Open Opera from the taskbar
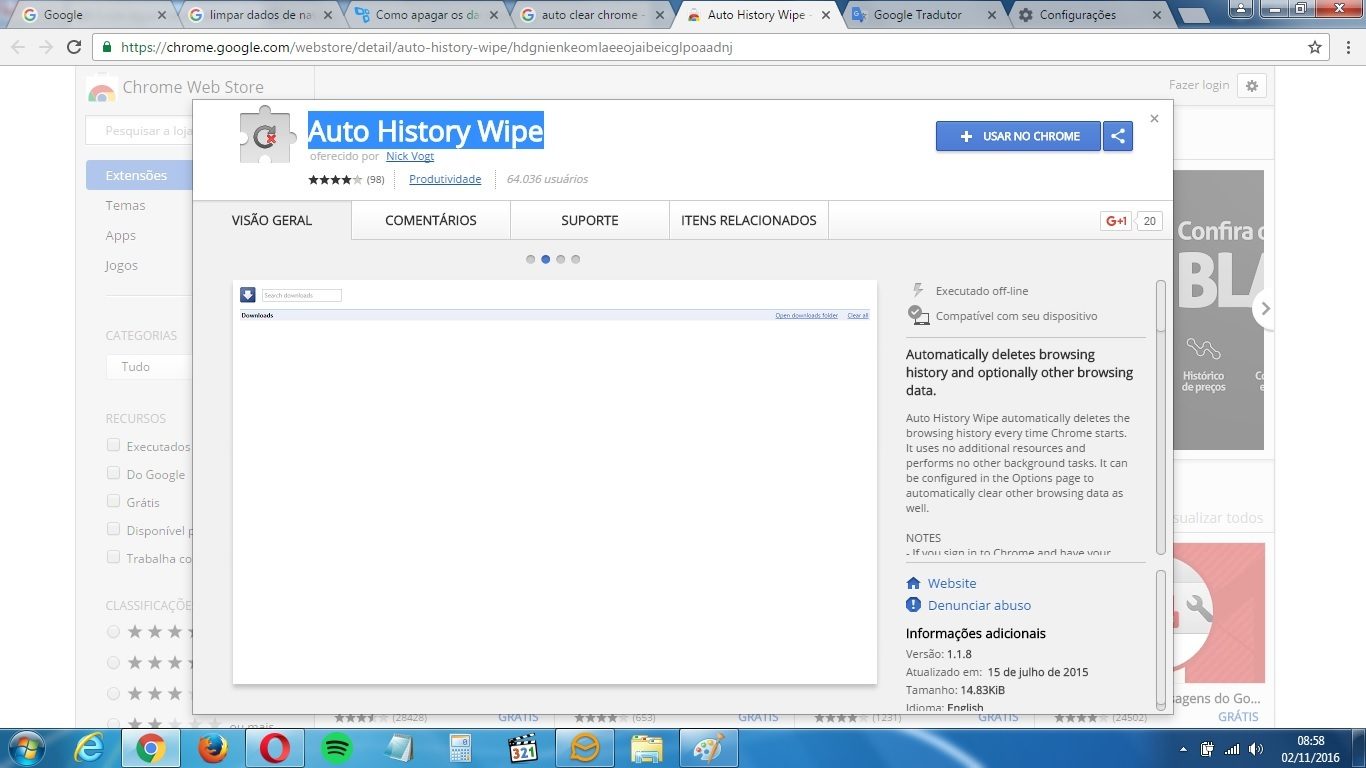 point(275,748)
